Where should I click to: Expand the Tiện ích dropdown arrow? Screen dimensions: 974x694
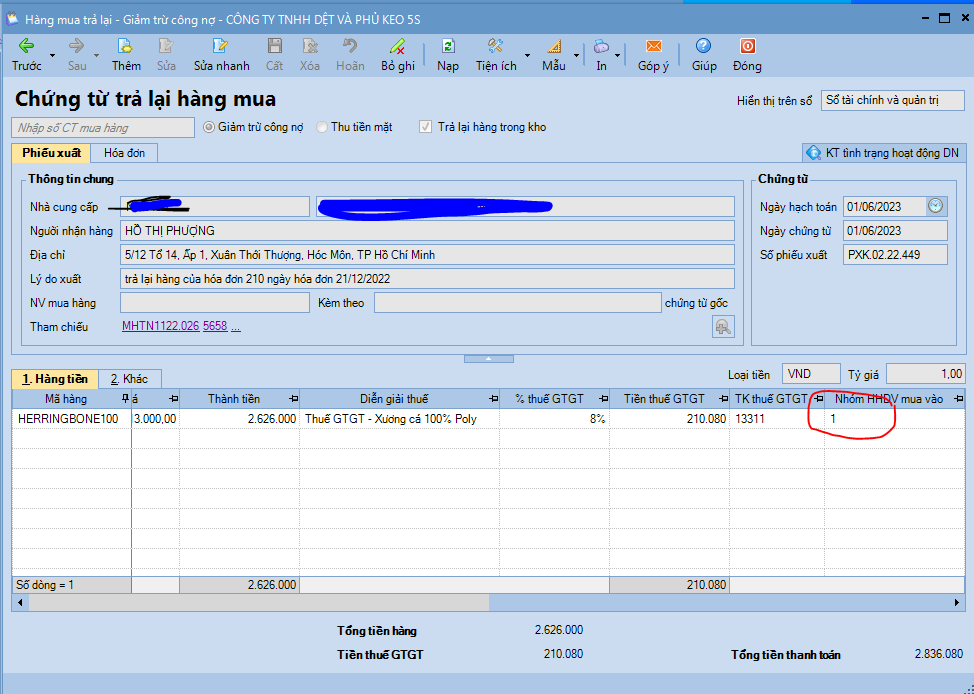pos(527,55)
